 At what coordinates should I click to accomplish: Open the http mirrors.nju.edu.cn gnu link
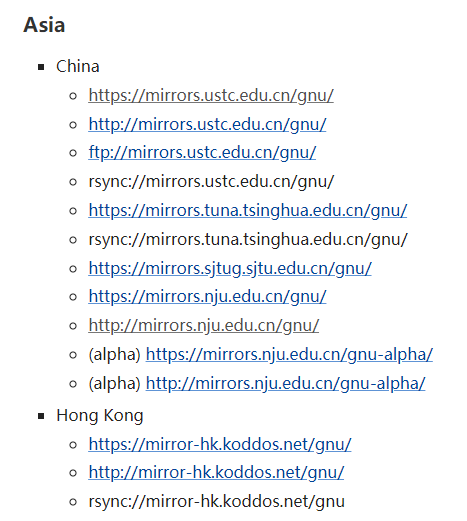point(203,325)
